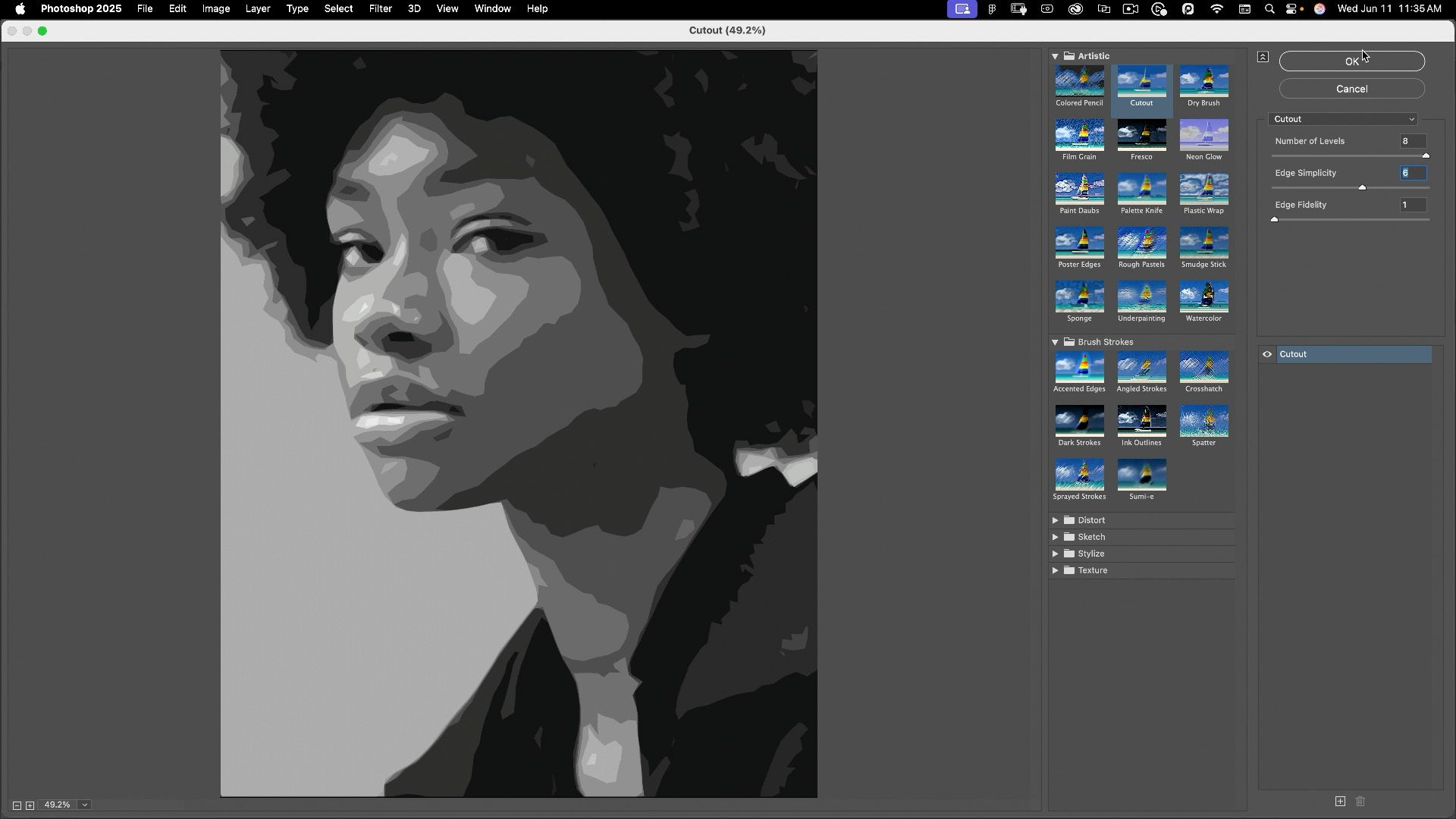The width and height of the screenshot is (1456, 819).
Task: Open the zoom percentage dropdown arrow
Action: pos(85,805)
